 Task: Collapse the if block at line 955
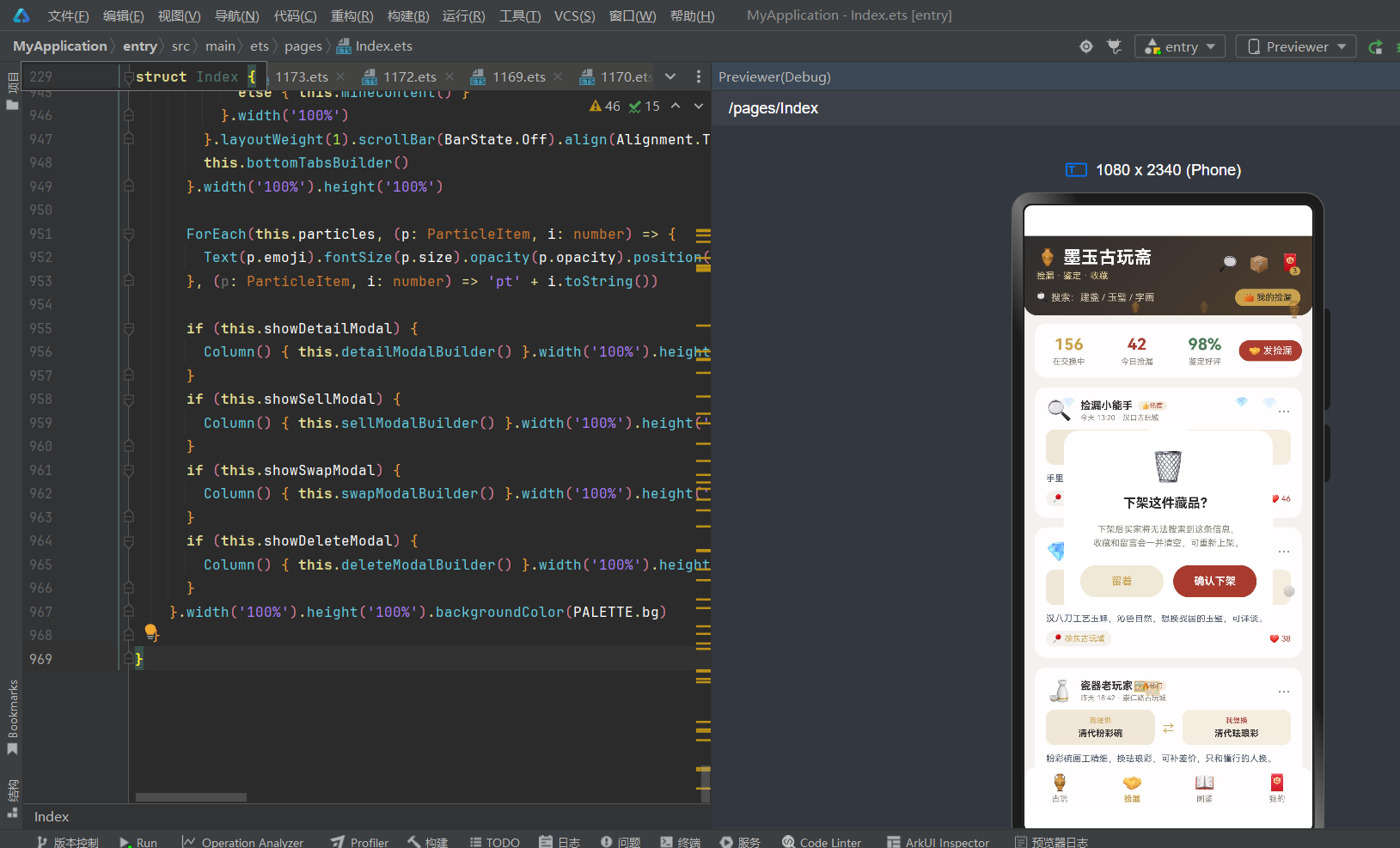(128, 328)
